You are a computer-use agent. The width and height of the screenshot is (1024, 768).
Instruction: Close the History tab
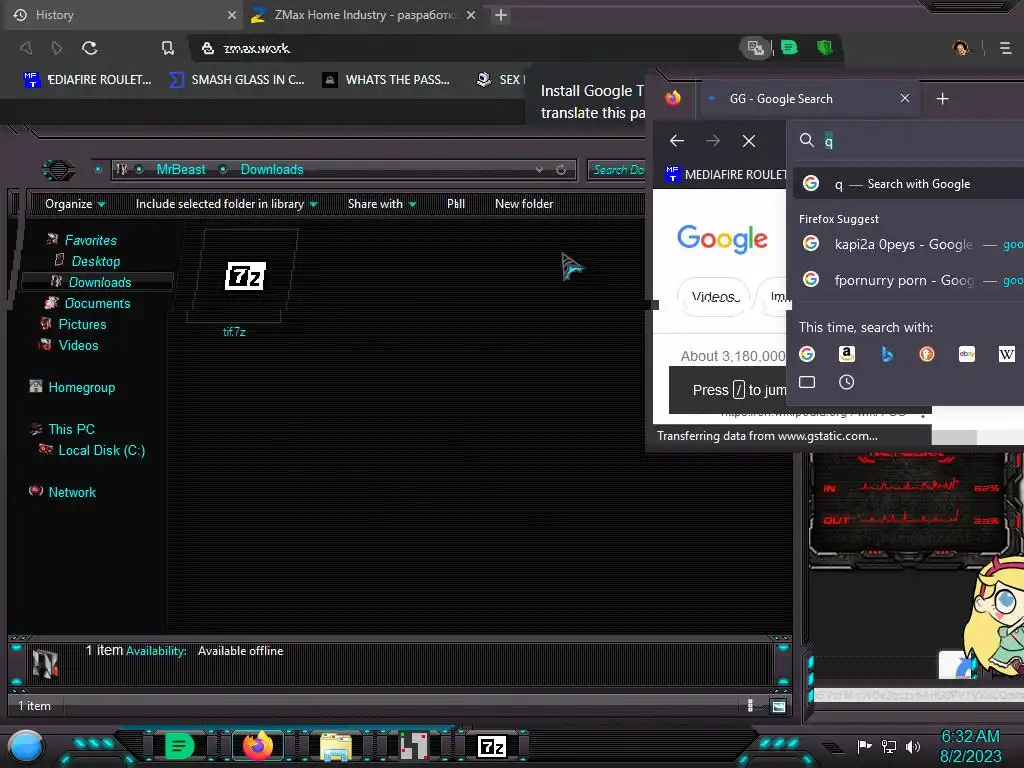(231, 14)
